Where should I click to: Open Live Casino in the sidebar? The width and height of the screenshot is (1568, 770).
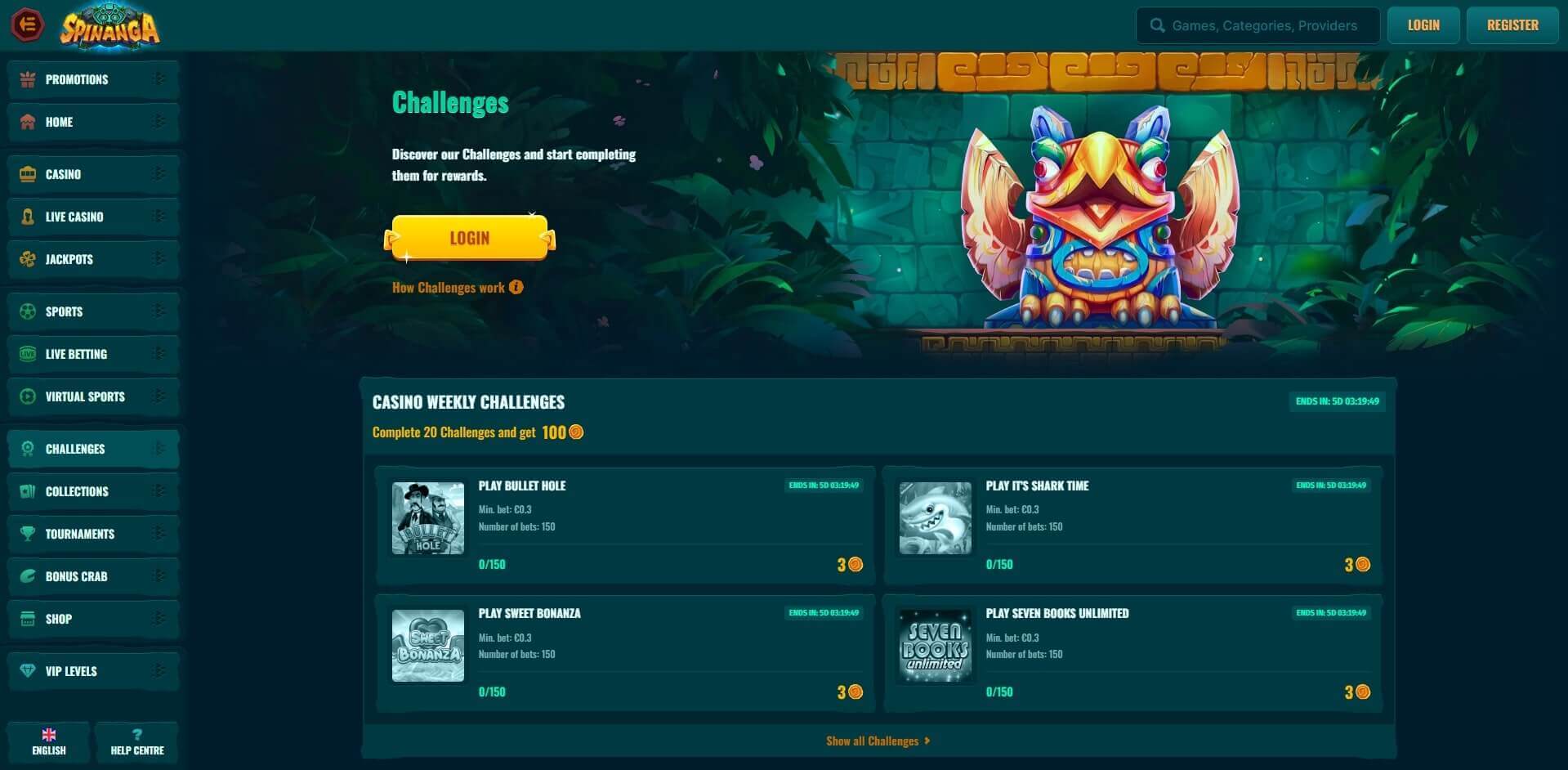point(93,217)
